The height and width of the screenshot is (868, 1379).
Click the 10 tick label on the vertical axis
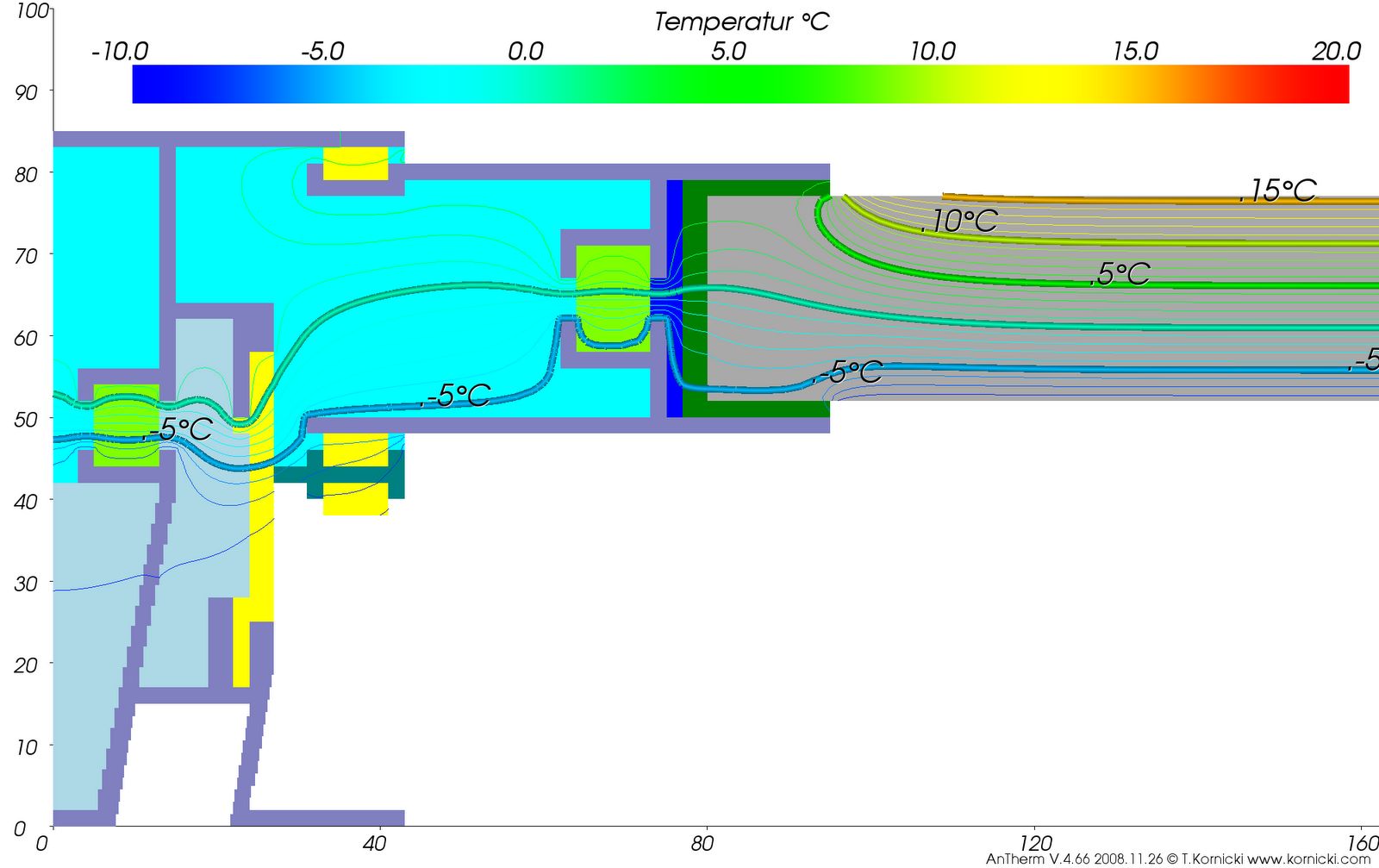click(x=27, y=746)
